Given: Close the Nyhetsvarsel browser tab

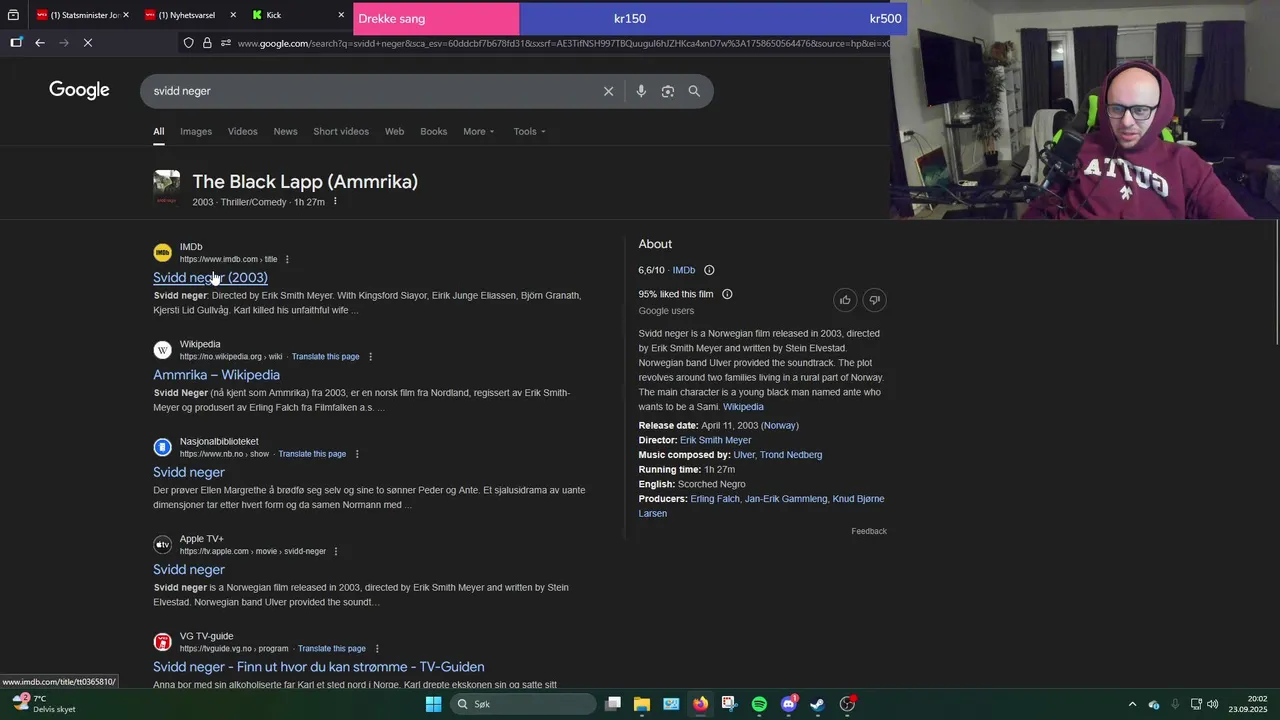Looking at the screenshot, I should (233, 15).
